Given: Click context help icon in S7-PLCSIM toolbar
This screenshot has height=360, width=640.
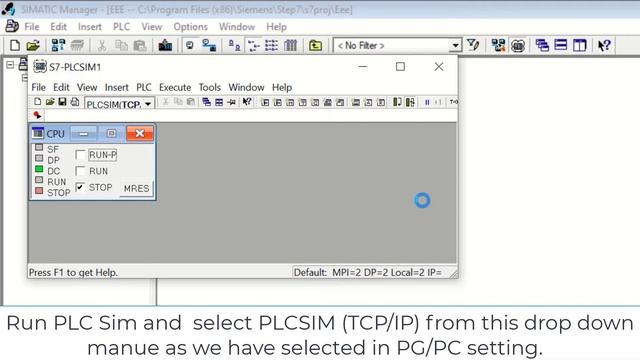Looking at the screenshot, I should [x=247, y=102].
